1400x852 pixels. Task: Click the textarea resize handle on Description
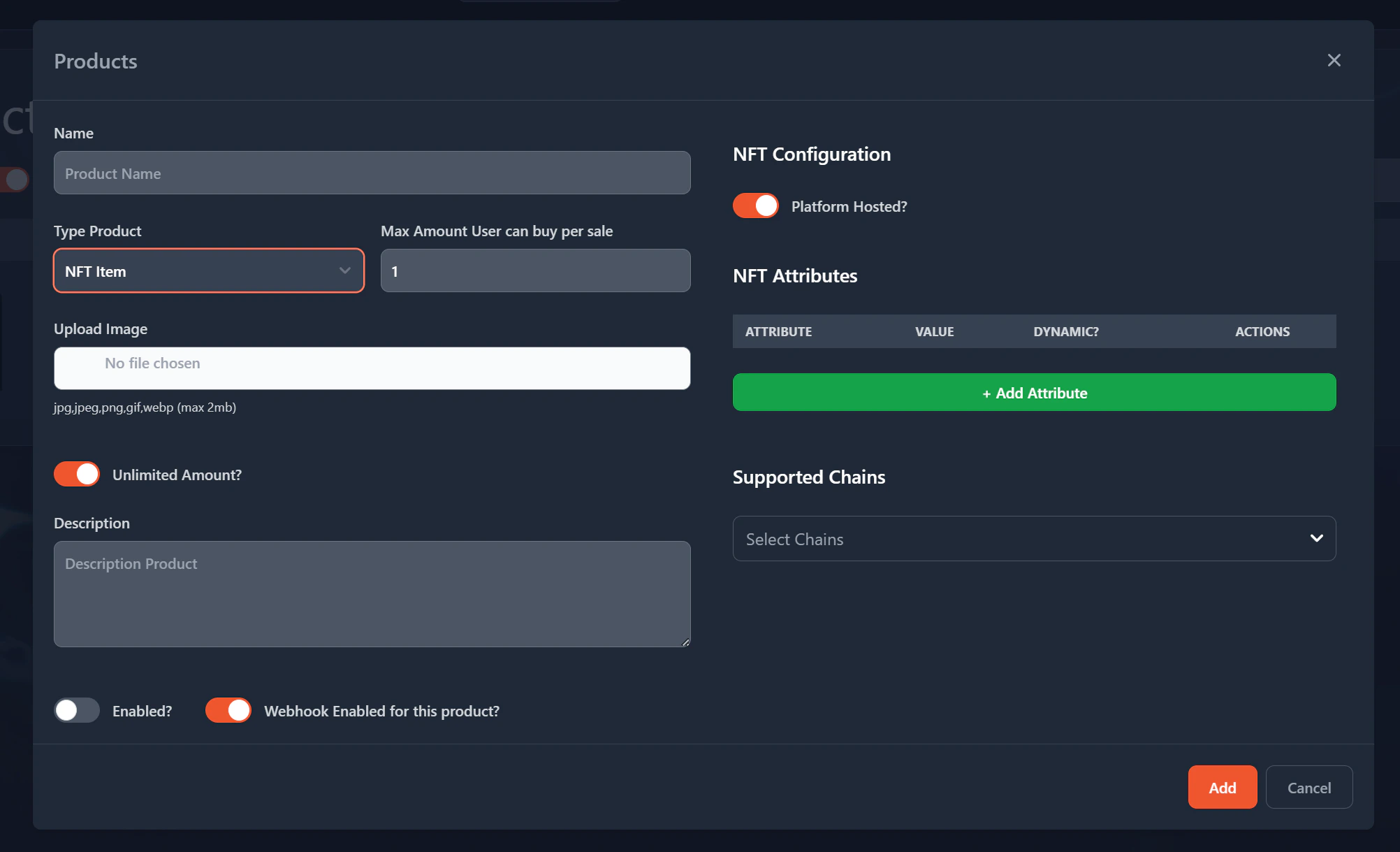[685, 642]
